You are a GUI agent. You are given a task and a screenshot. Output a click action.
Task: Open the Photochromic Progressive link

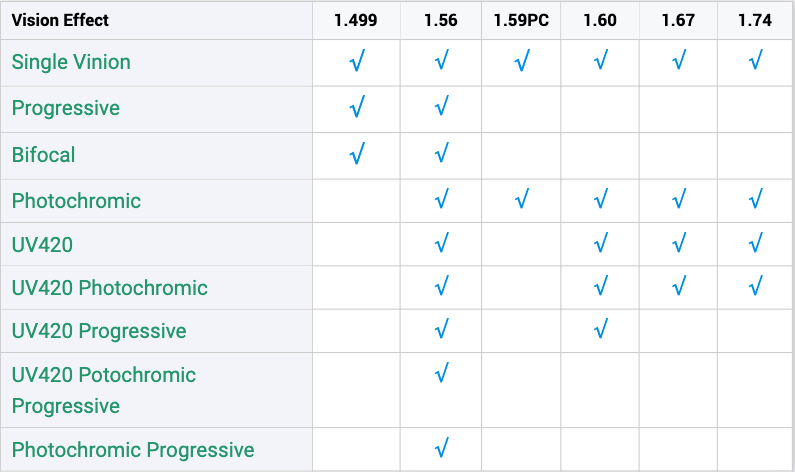pyautogui.click(x=133, y=450)
